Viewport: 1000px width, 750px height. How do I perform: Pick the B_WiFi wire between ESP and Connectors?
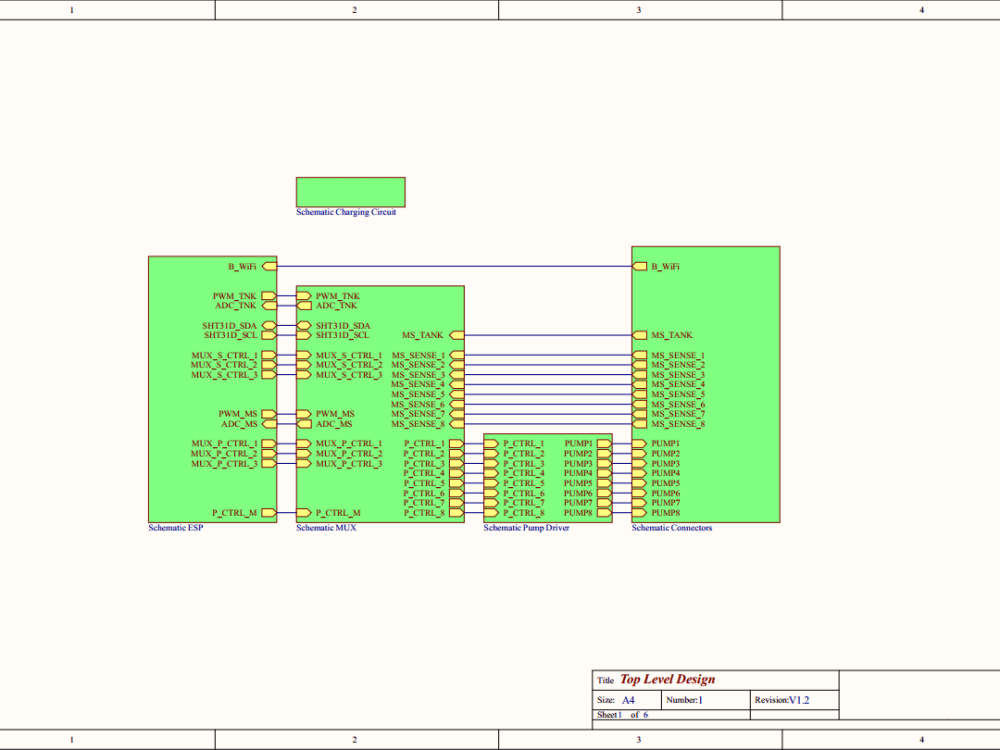pyautogui.click(x=454, y=267)
